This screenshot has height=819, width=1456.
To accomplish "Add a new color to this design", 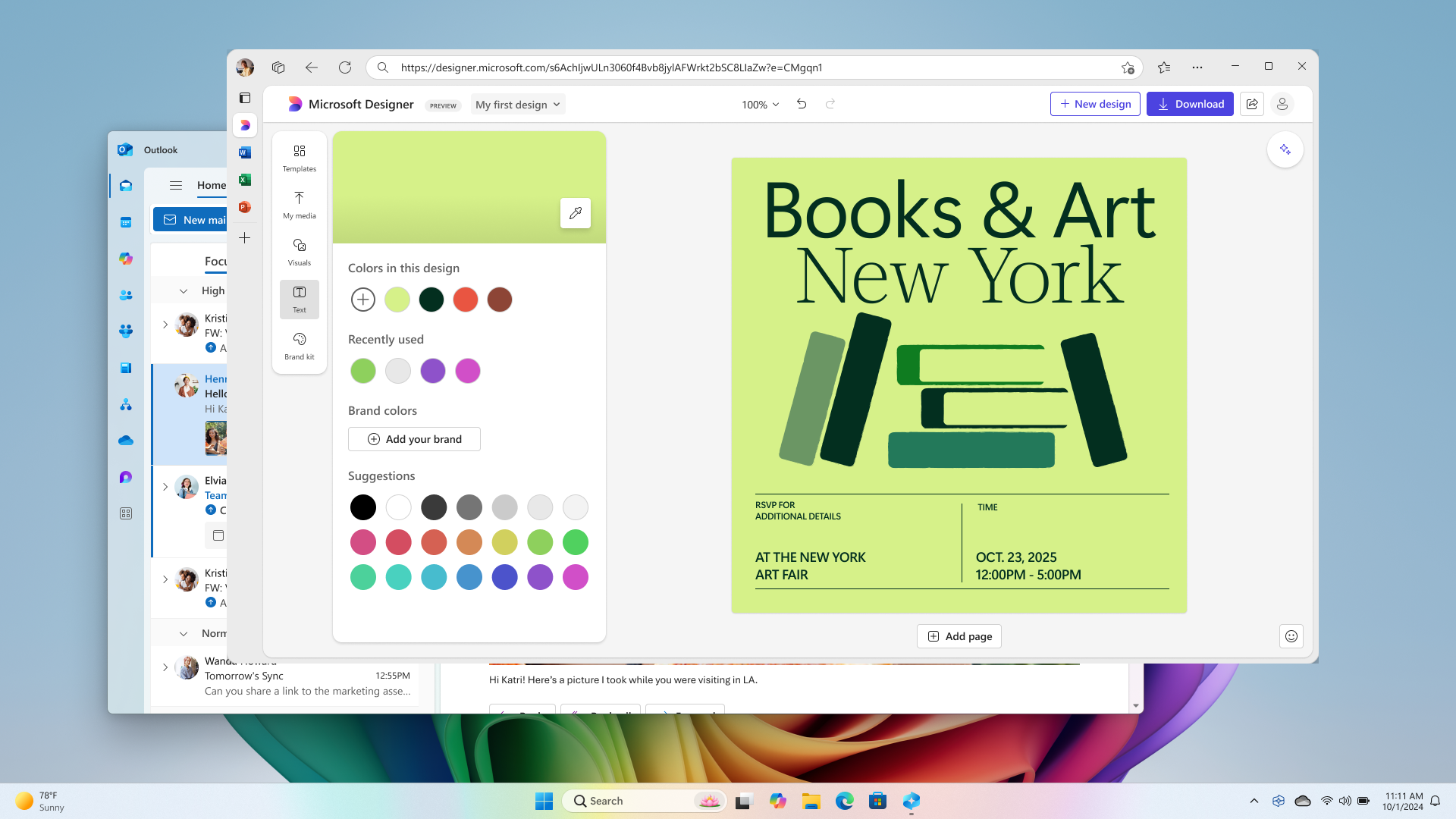I will 363,300.
